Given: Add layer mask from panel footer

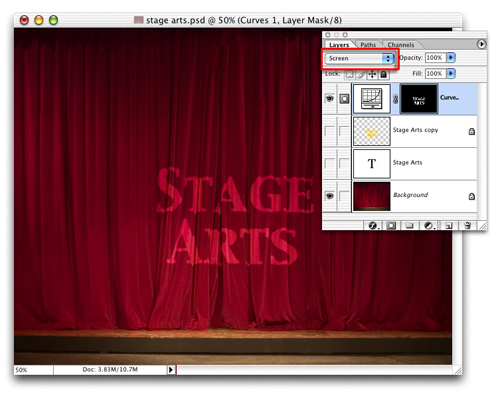Looking at the screenshot, I should 391,226.
